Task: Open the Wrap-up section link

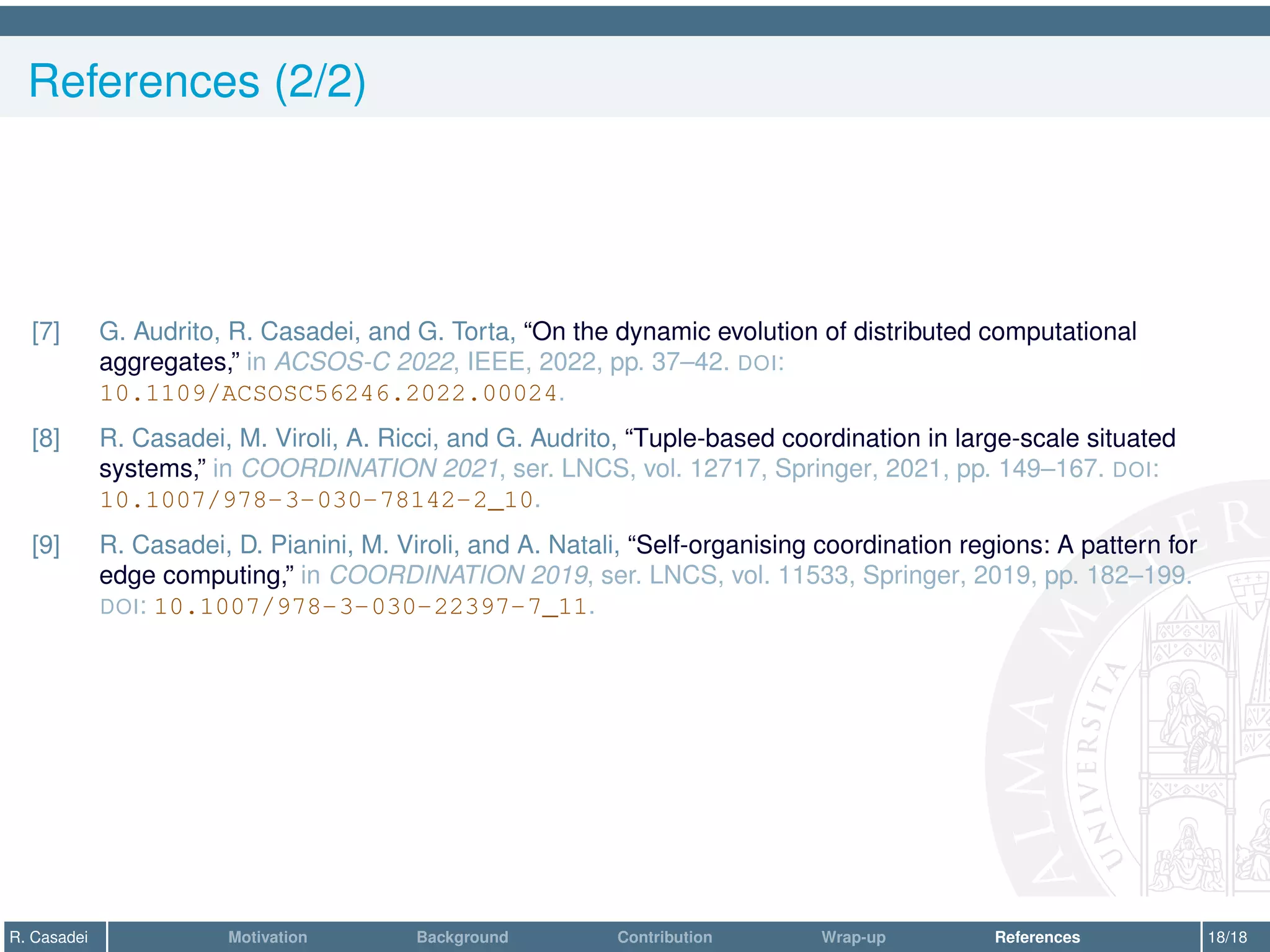Action: coord(853,937)
